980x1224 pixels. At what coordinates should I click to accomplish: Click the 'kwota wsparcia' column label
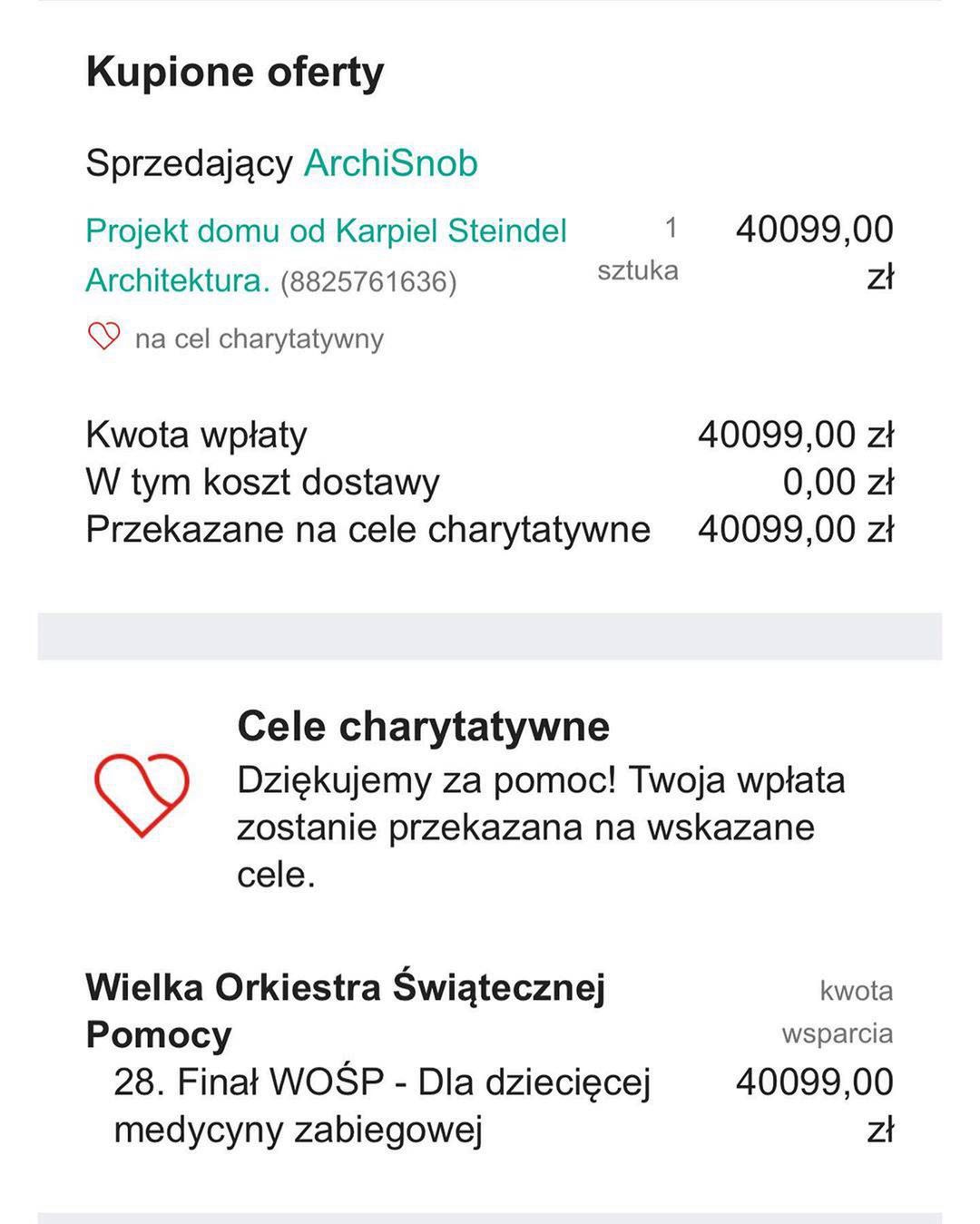[838, 1012]
